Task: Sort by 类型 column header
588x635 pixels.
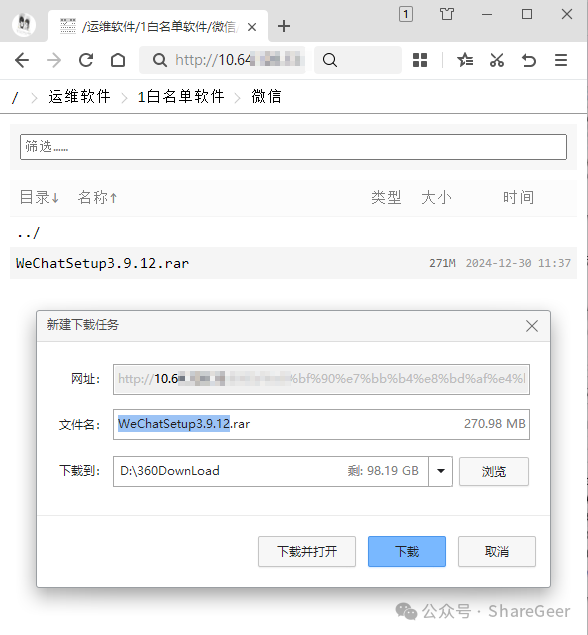Action: [386, 198]
